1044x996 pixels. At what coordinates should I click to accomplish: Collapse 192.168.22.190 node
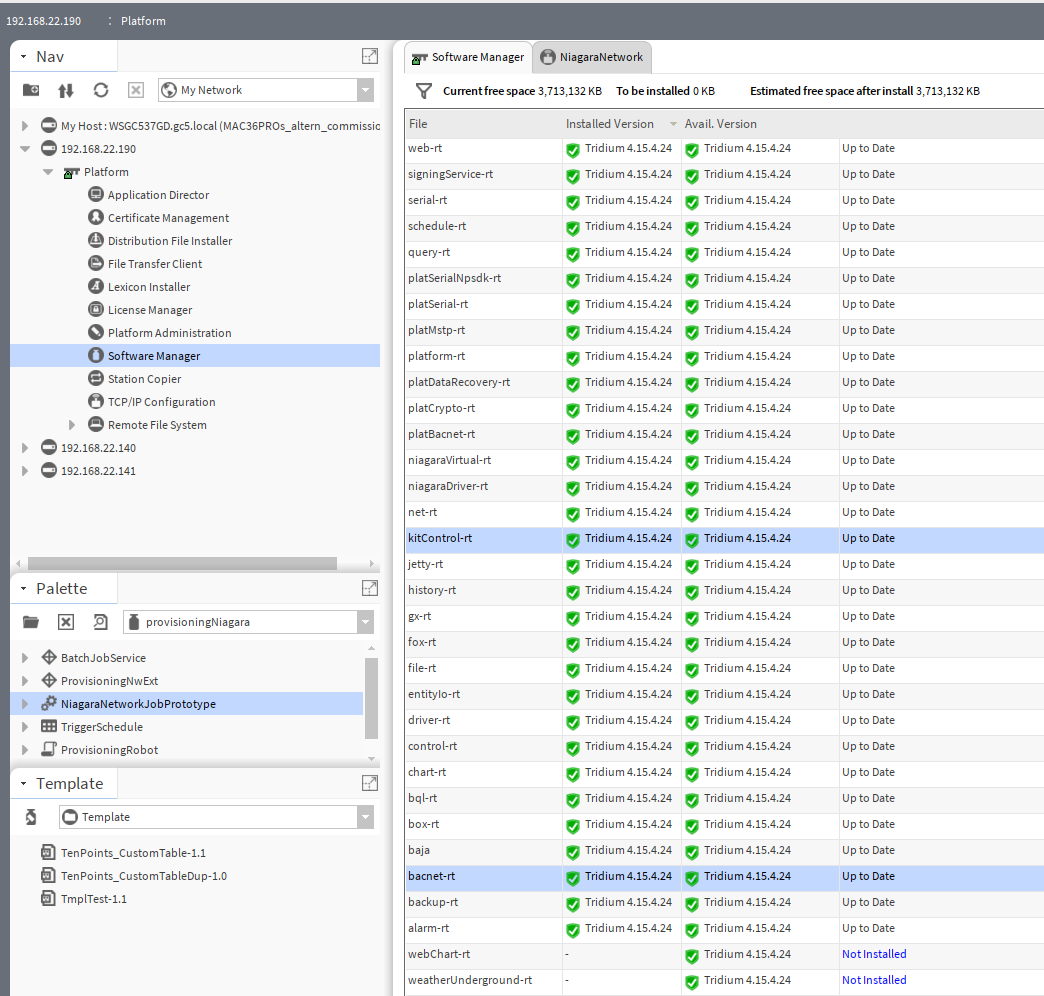coord(25,149)
